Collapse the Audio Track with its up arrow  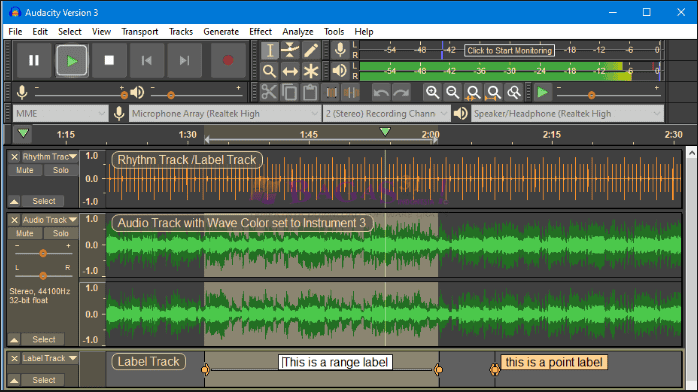[14, 340]
